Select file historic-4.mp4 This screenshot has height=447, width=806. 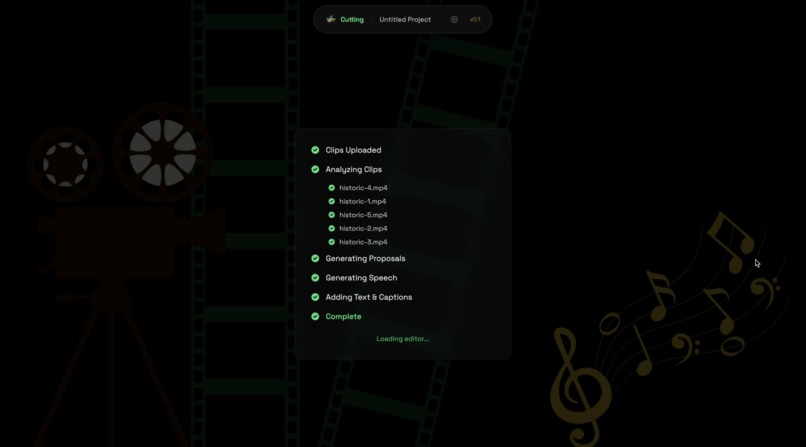363,188
